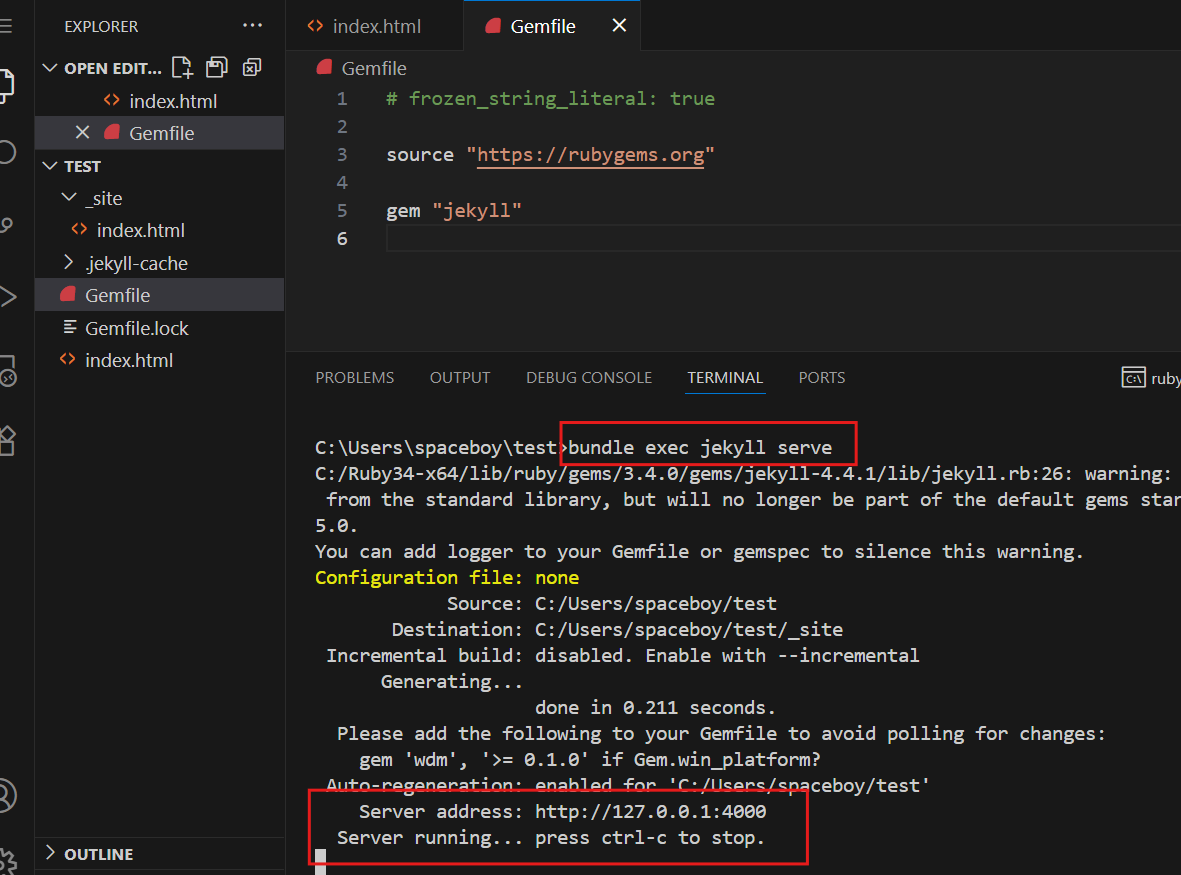Screen dimensions: 1181x875
Task: Open the Accounts icon in the activity bar
Action: 6,795
